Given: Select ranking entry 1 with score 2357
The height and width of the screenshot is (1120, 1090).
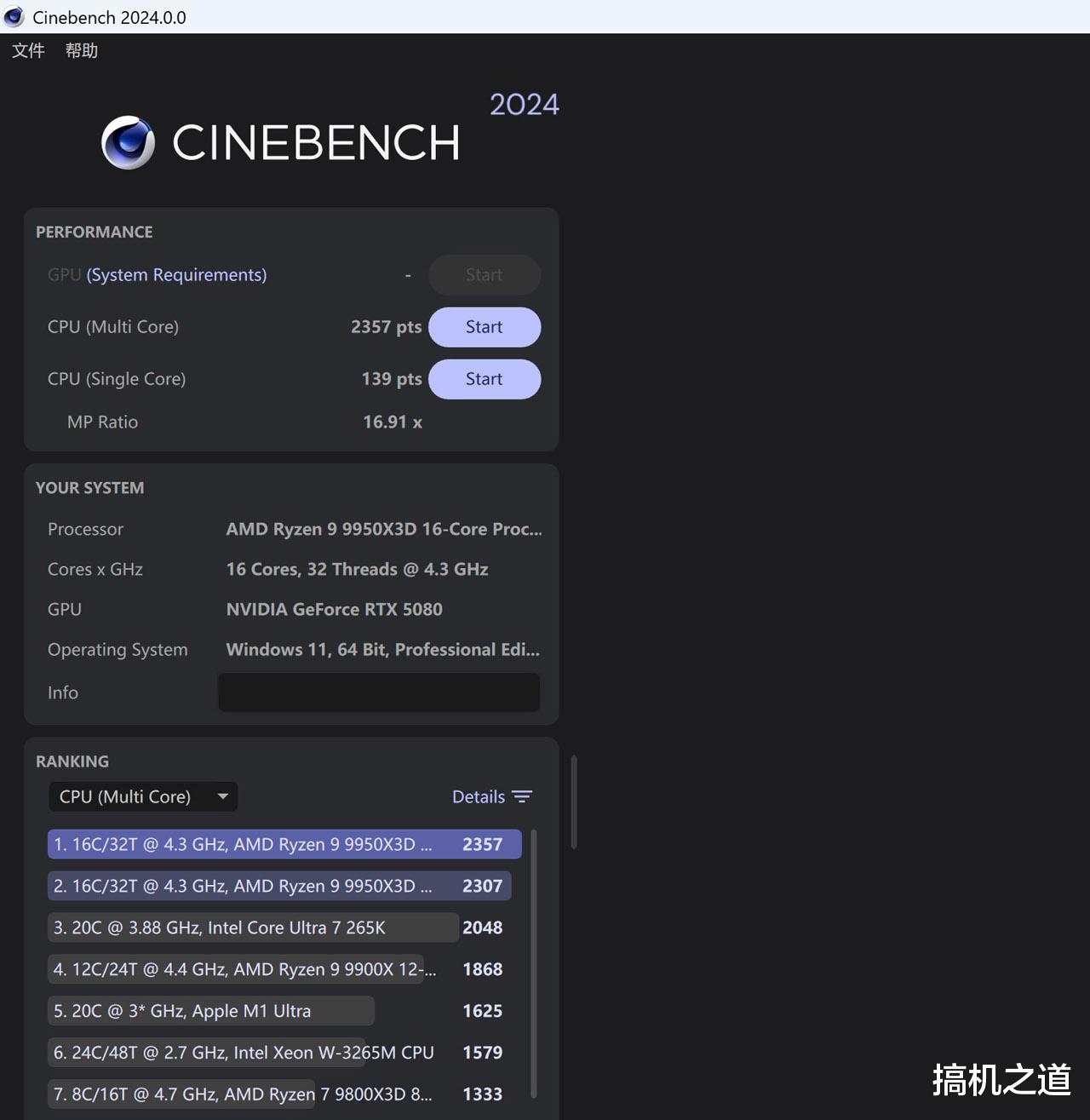Looking at the screenshot, I should pyautogui.click(x=284, y=844).
